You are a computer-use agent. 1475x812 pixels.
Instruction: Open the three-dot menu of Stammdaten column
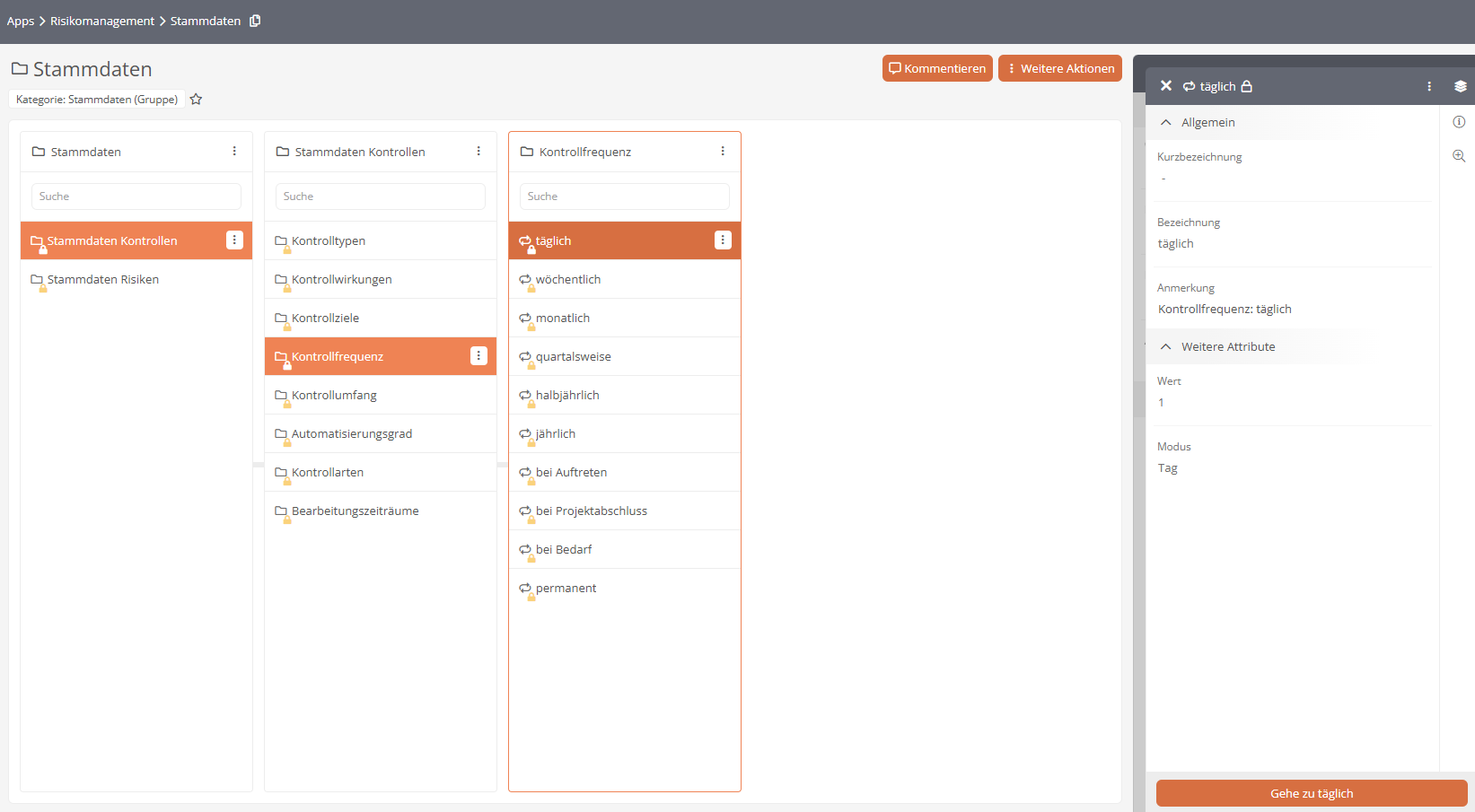coord(234,152)
